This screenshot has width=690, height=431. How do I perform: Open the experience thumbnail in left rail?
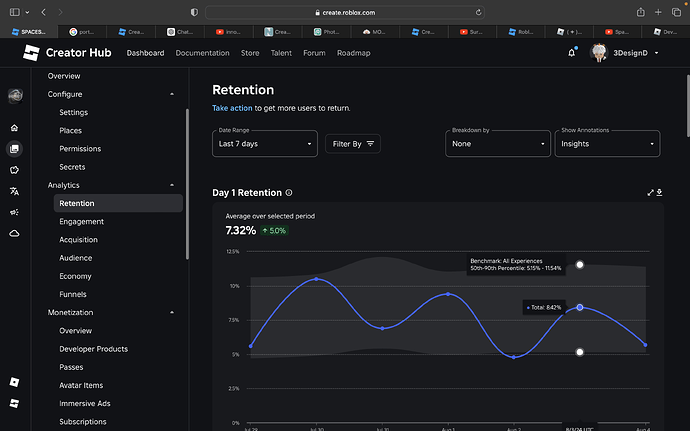pos(15,96)
